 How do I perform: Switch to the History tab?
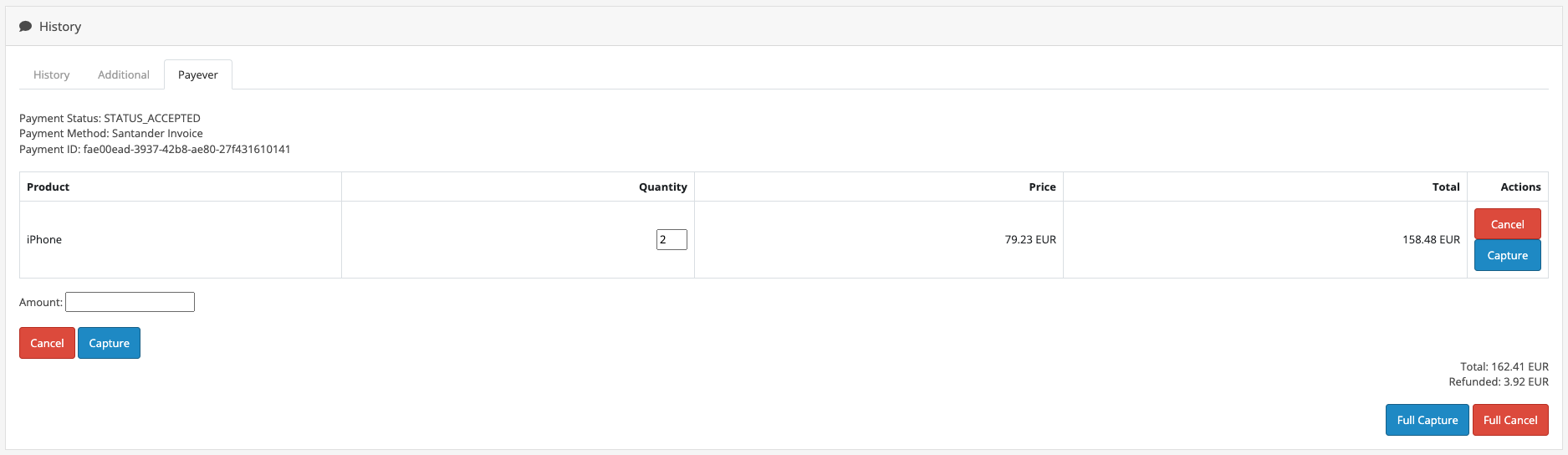pyautogui.click(x=51, y=74)
